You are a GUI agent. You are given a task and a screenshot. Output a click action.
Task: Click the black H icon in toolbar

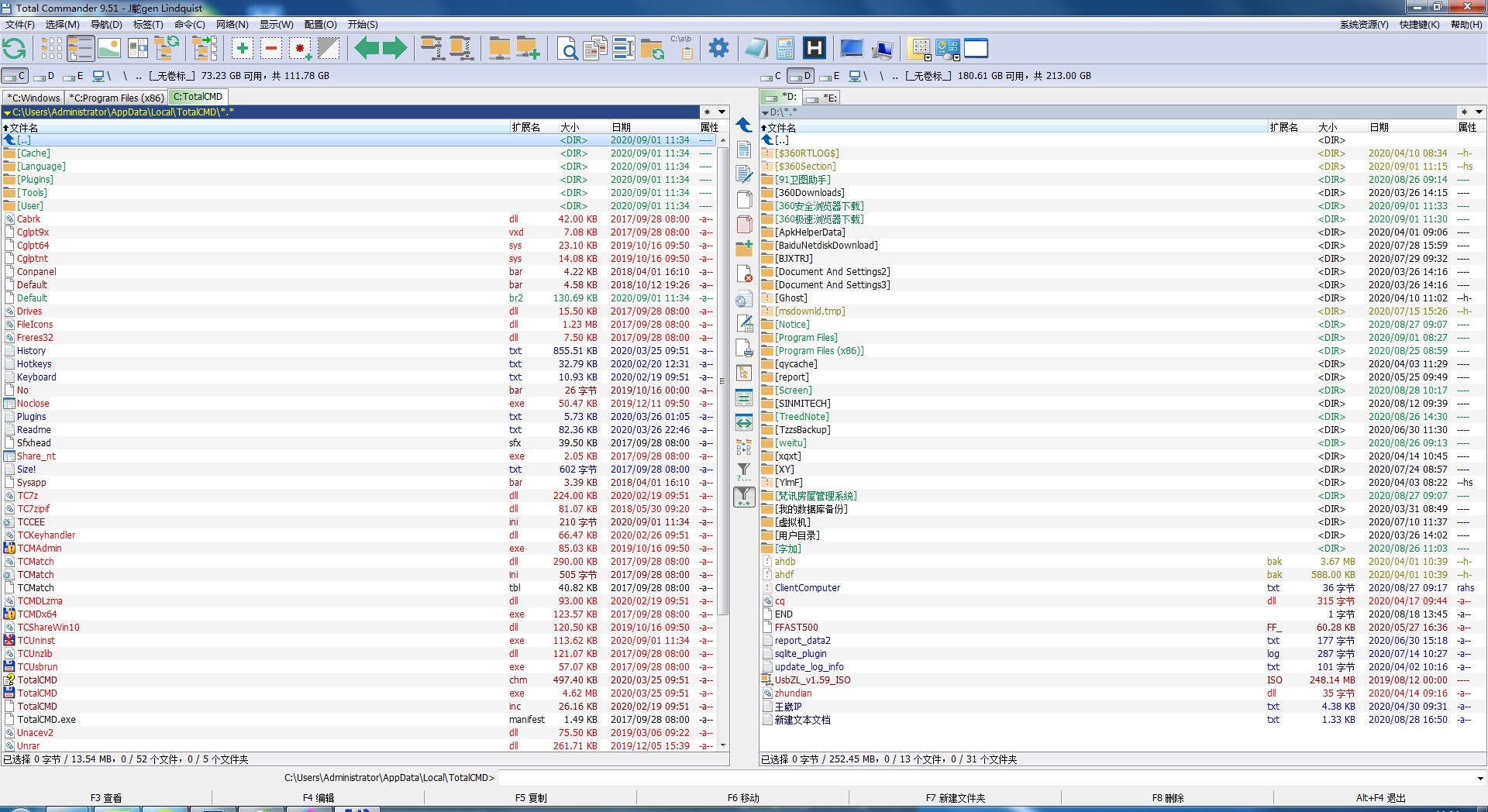tap(815, 49)
